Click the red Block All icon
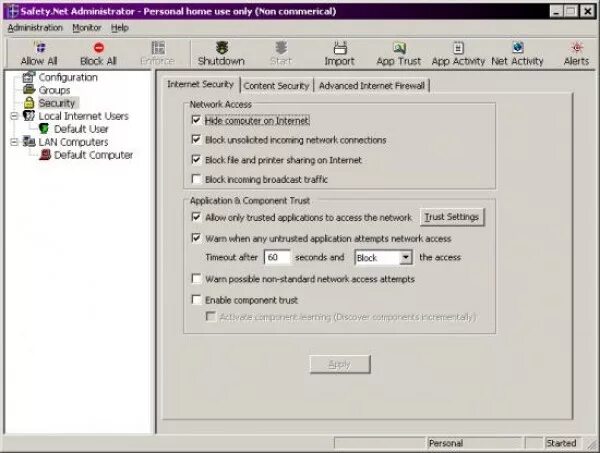Image resolution: width=600 pixels, height=453 pixels. coord(99,48)
